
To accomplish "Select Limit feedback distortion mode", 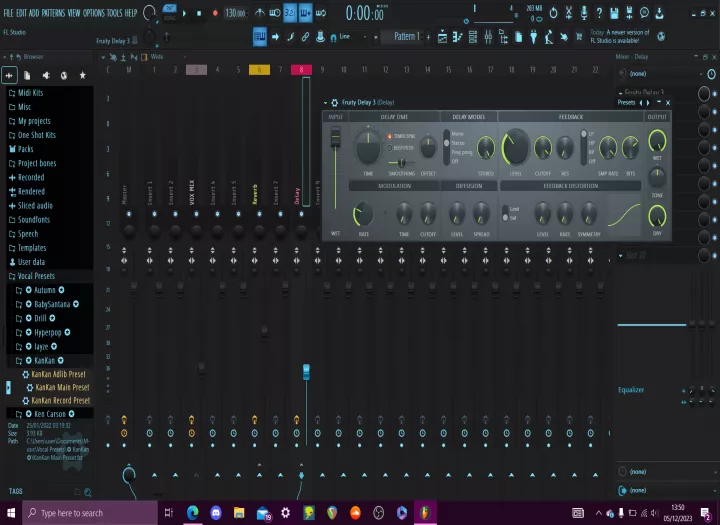I will click(514, 209).
